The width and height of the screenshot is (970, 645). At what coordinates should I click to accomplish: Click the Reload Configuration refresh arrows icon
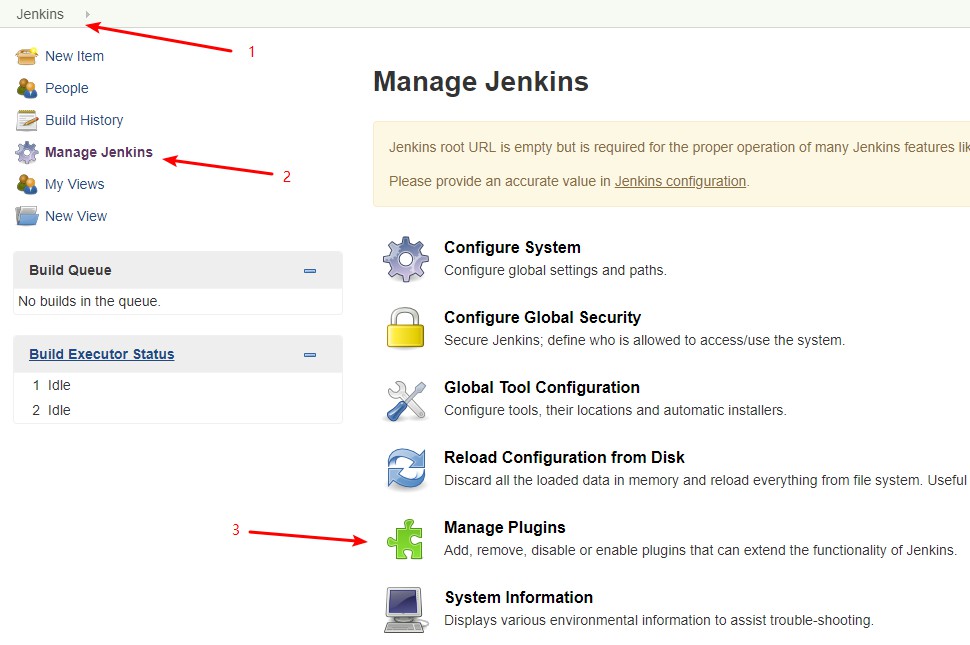tap(406, 469)
